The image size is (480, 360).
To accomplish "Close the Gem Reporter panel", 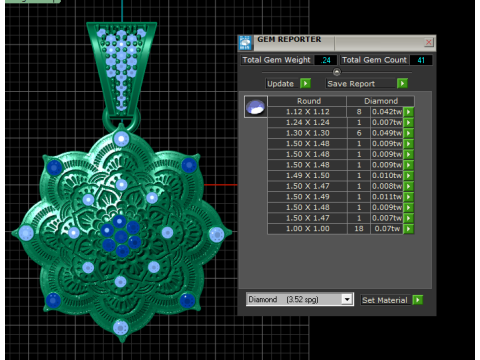I will [429, 42].
